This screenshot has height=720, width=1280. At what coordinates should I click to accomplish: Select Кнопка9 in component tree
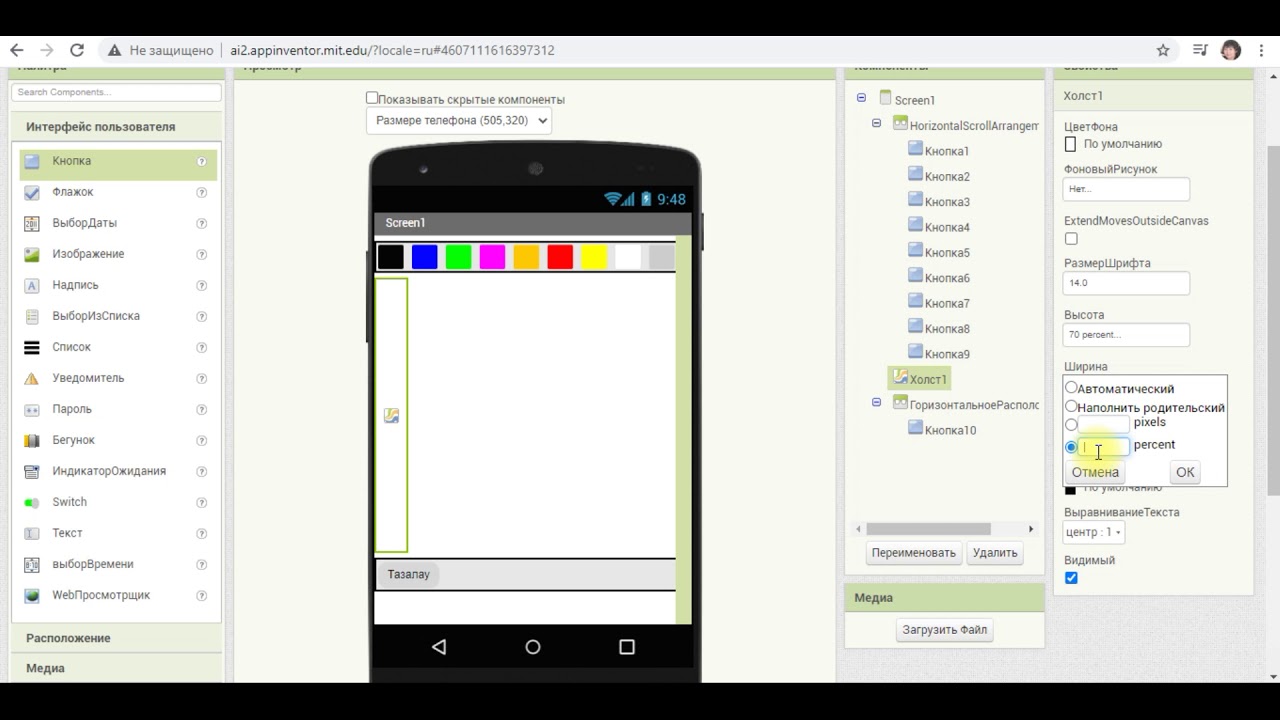click(946, 354)
